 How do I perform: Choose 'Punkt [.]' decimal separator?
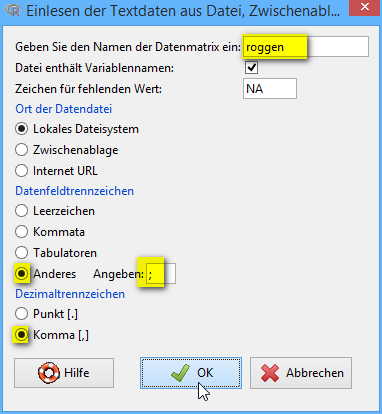(21, 314)
